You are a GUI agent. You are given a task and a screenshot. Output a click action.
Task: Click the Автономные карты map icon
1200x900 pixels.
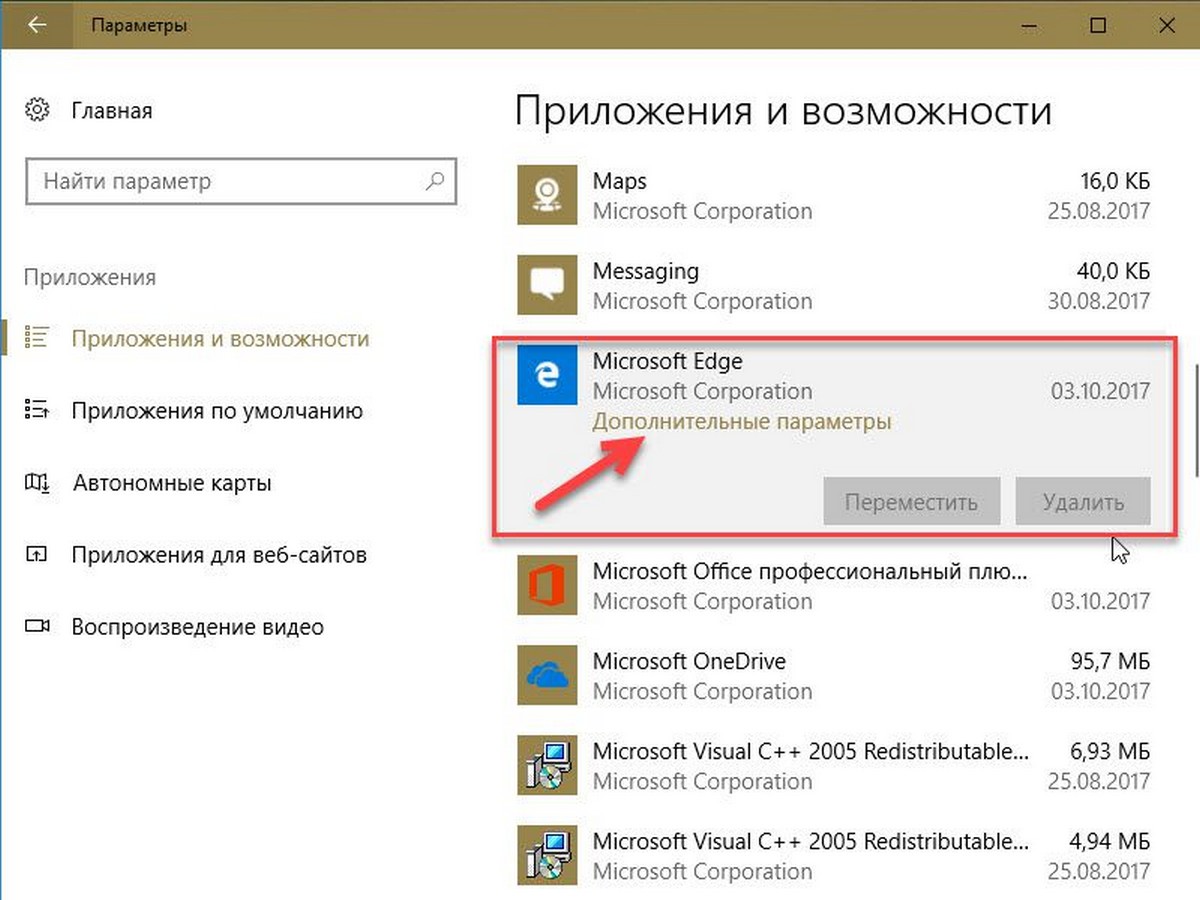[x=37, y=482]
